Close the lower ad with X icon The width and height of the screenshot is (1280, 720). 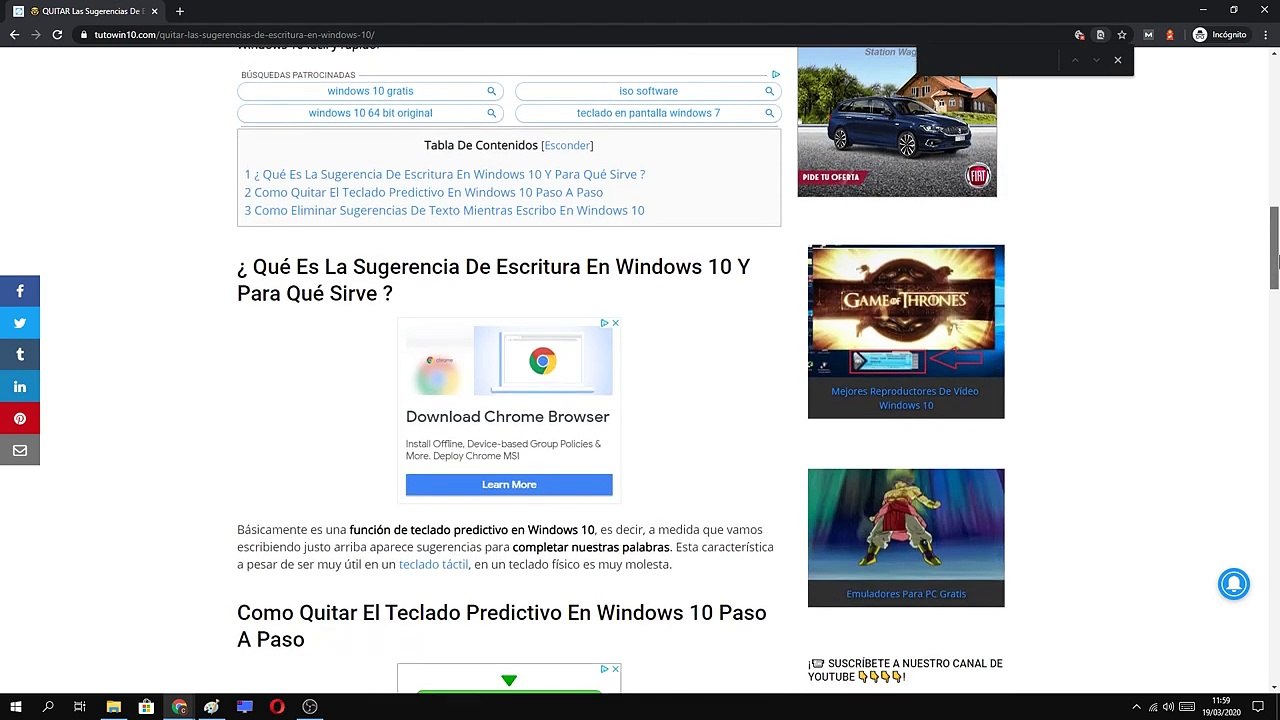615,669
